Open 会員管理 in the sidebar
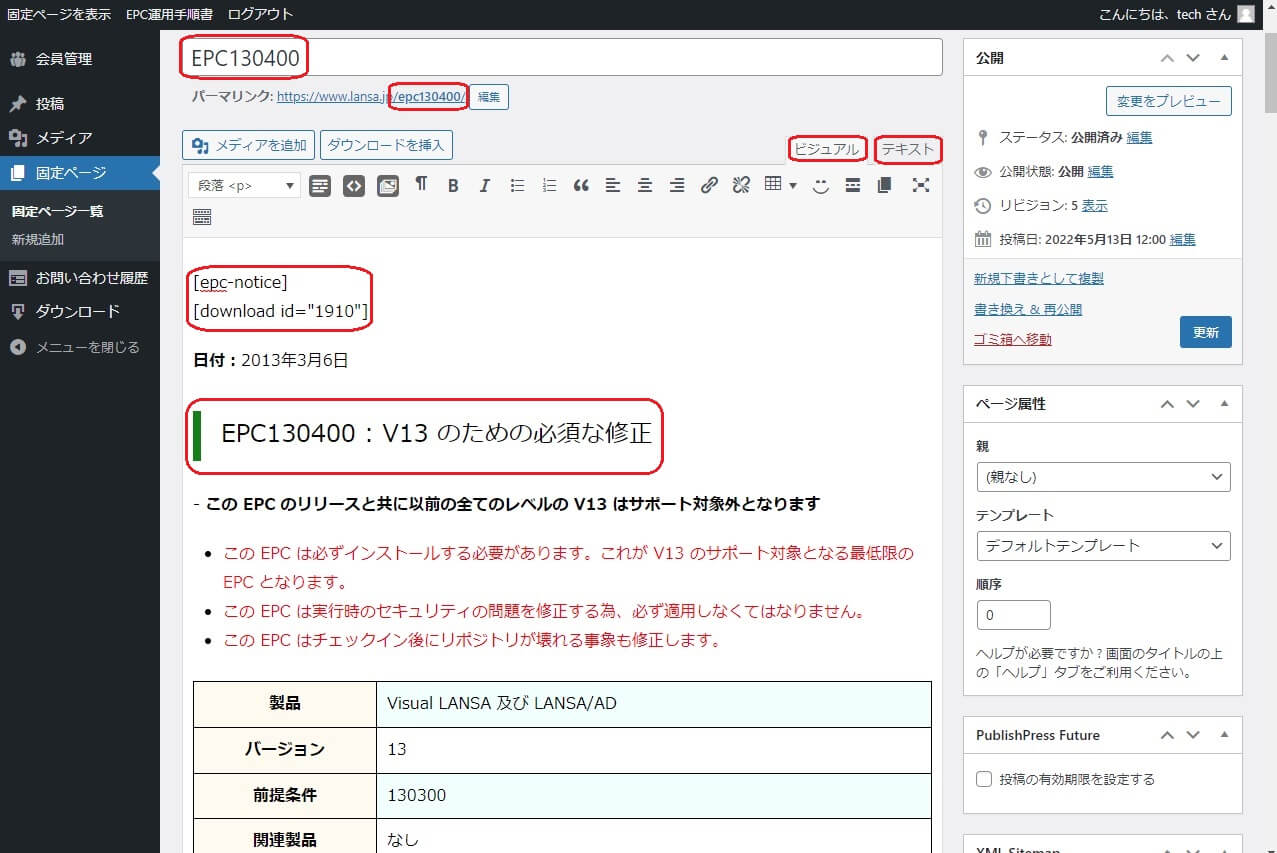Viewport: 1277px width, 853px height. pos(80,59)
